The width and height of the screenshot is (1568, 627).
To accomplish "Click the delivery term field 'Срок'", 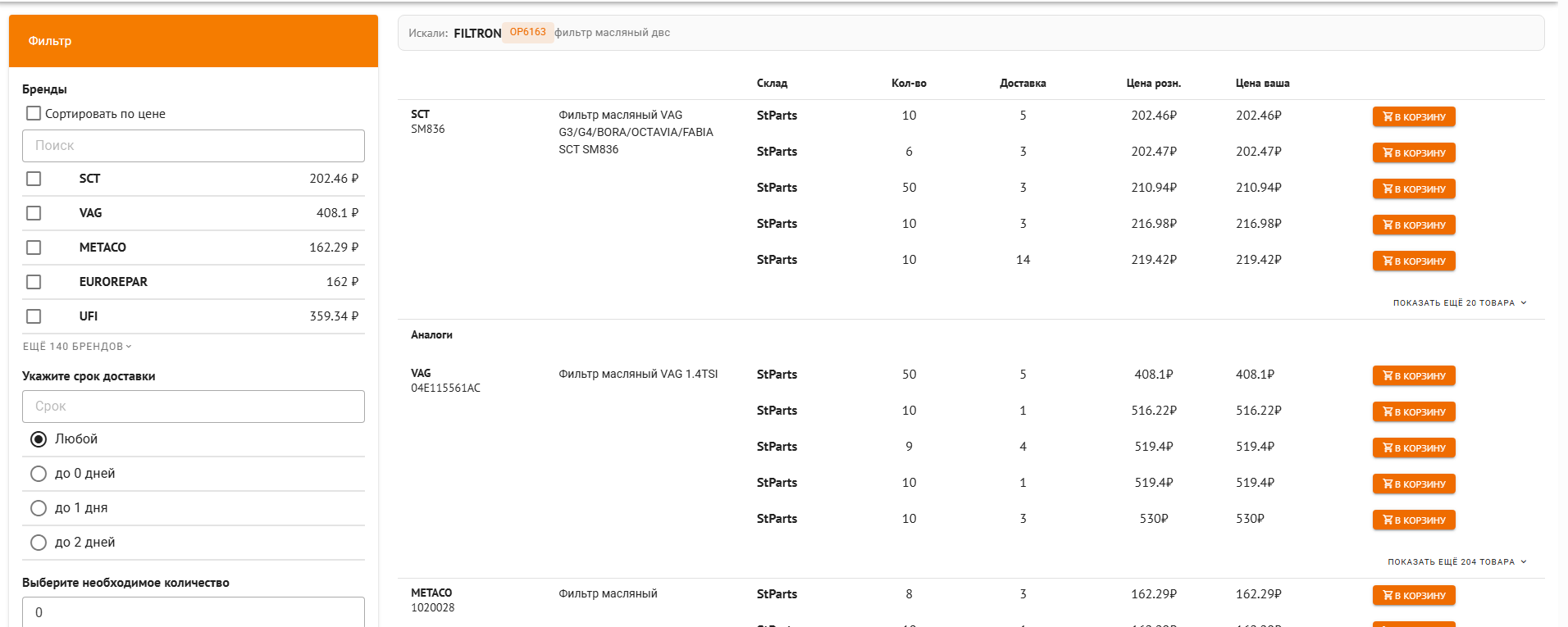I will [x=194, y=407].
